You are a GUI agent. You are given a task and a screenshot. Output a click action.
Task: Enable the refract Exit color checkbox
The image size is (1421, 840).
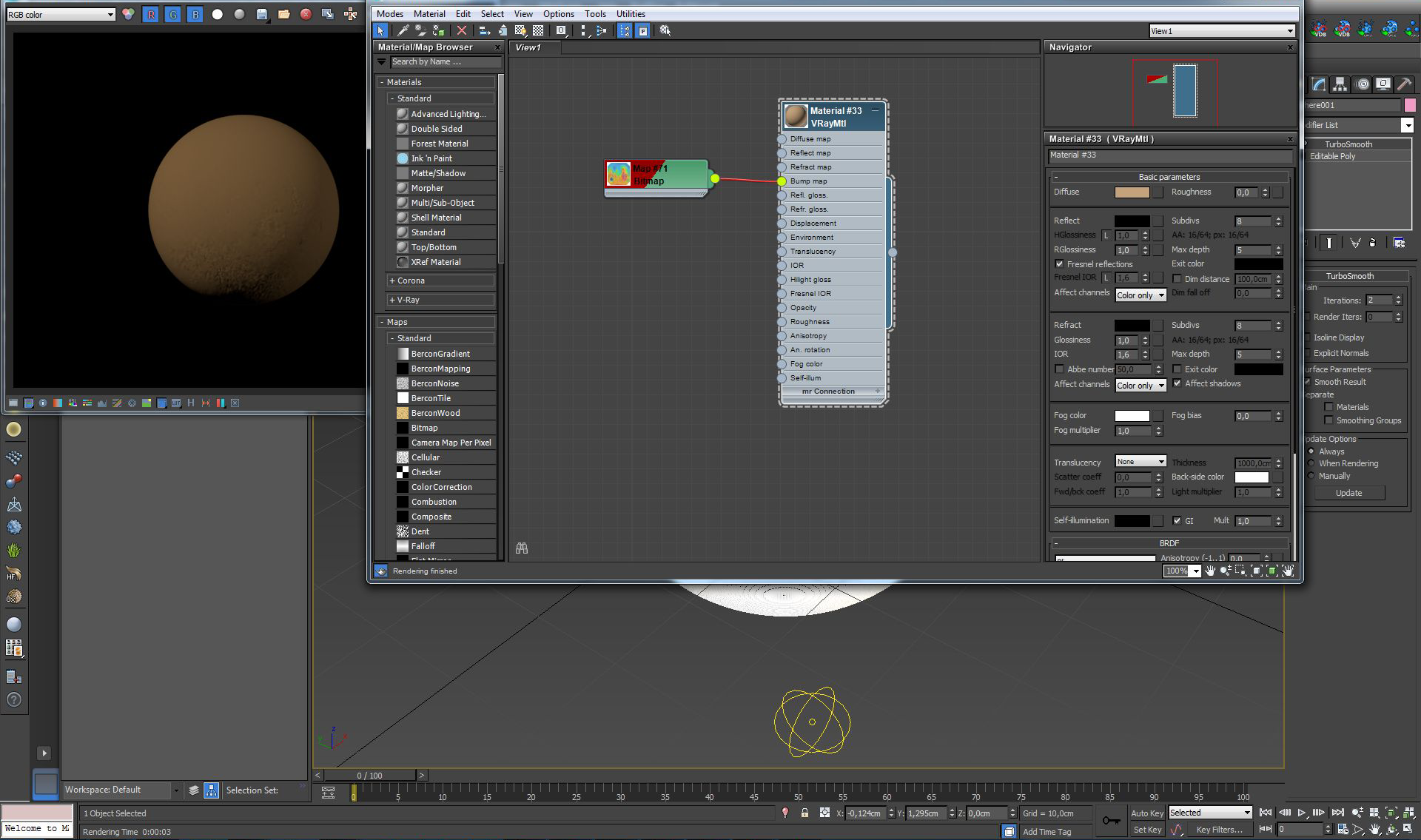point(1177,369)
